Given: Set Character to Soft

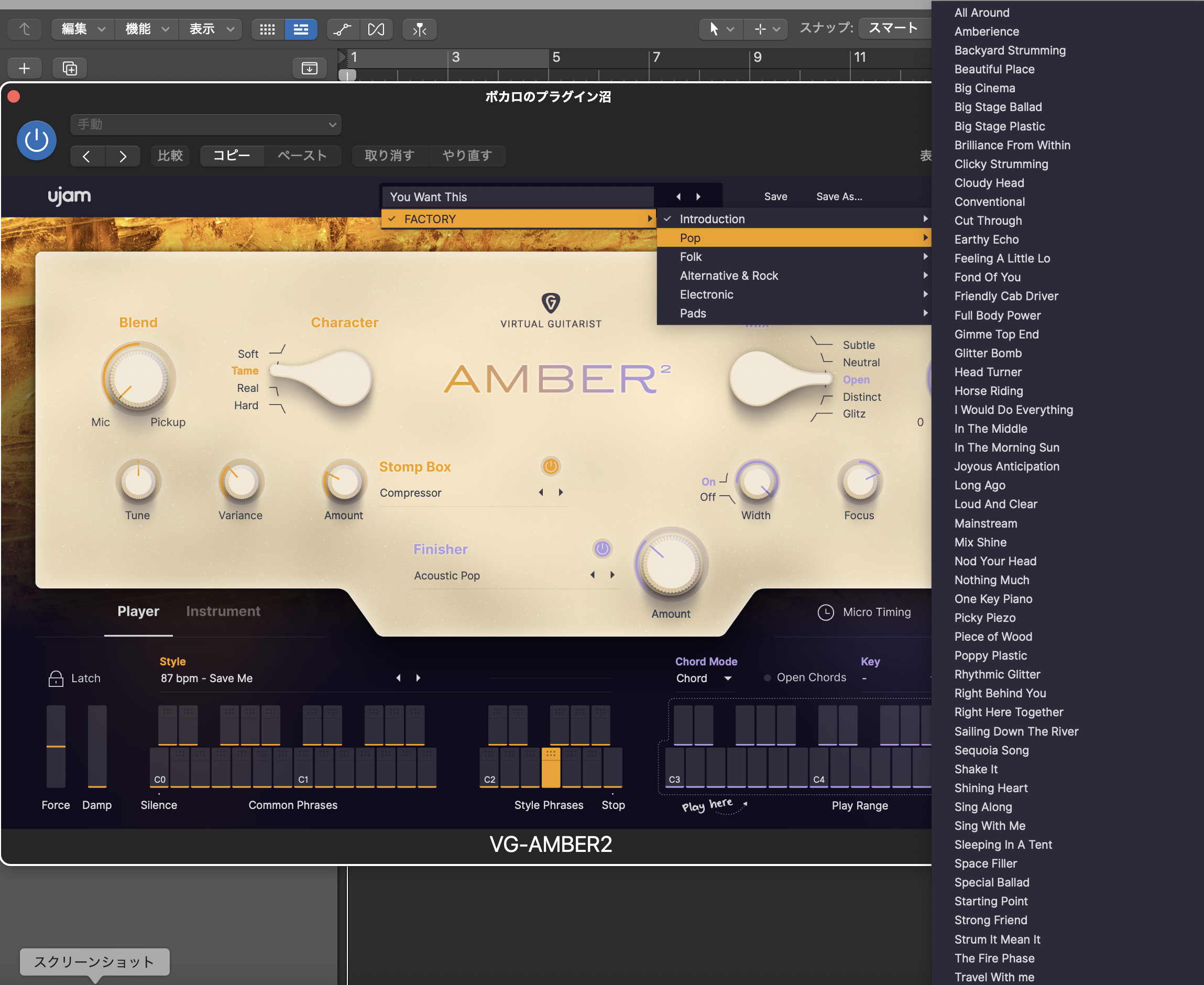Looking at the screenshot, I should point(248,354).
